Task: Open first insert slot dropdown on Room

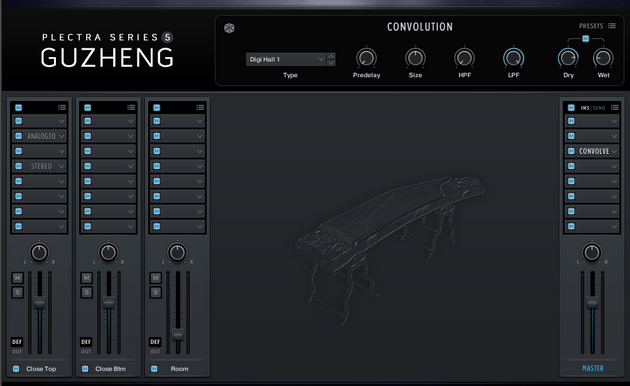Action: pos(200,121)
